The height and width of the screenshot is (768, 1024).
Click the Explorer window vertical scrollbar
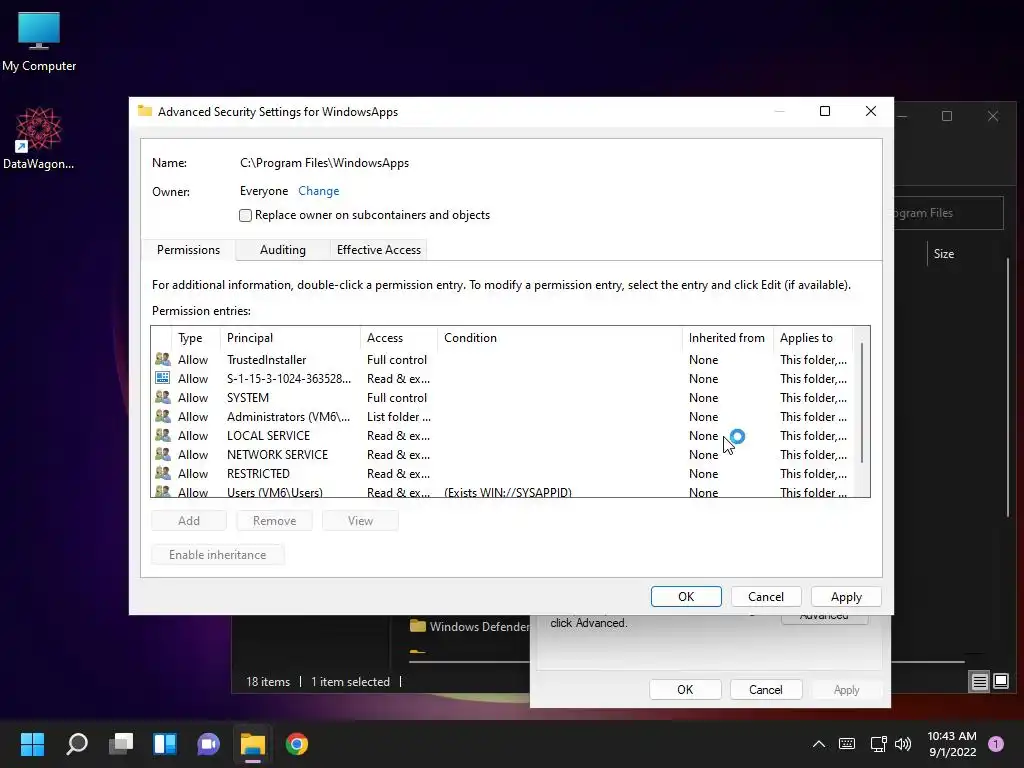1008,388
